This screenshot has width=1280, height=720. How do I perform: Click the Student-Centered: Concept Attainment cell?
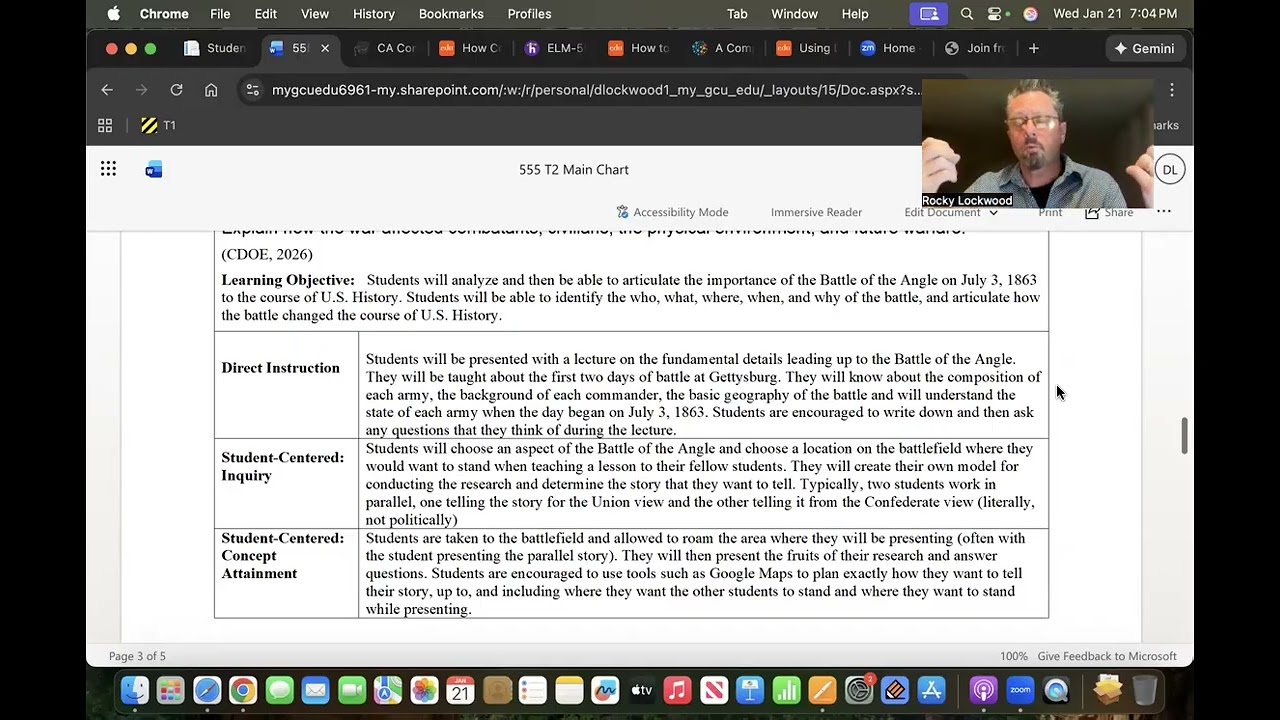[286, 573]
